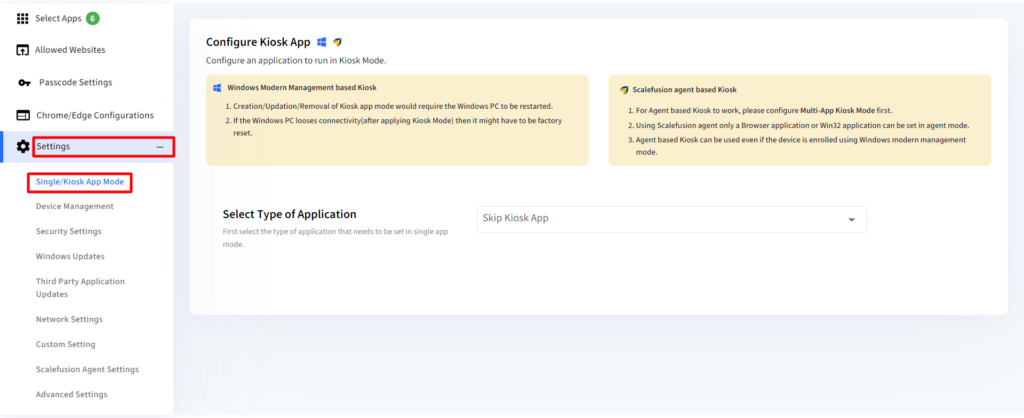Open Custom Setting item
This screenshot has width=1024, height=418.
point(65,344)
